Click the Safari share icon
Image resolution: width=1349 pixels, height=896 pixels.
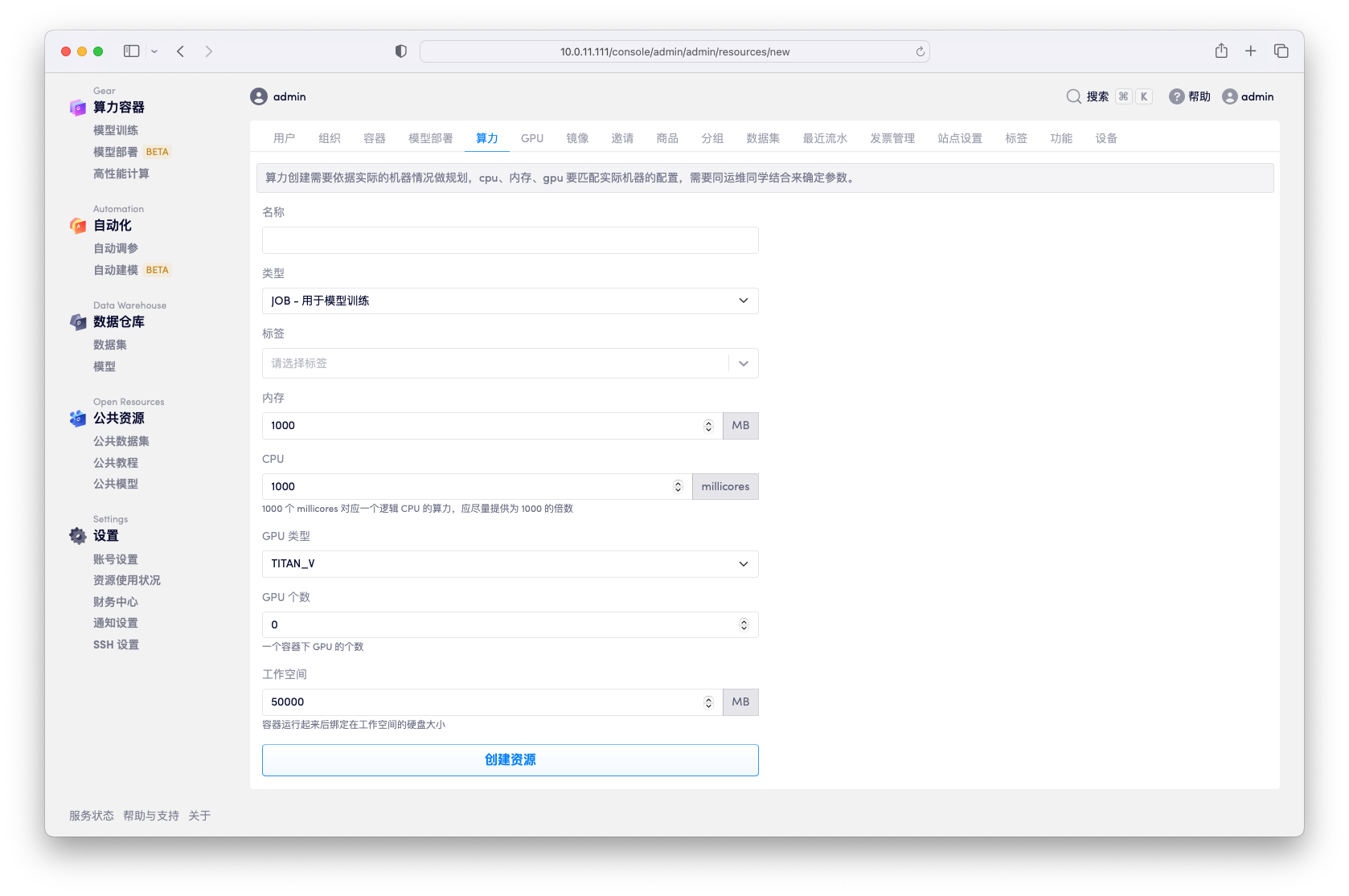pos(1221,51)
